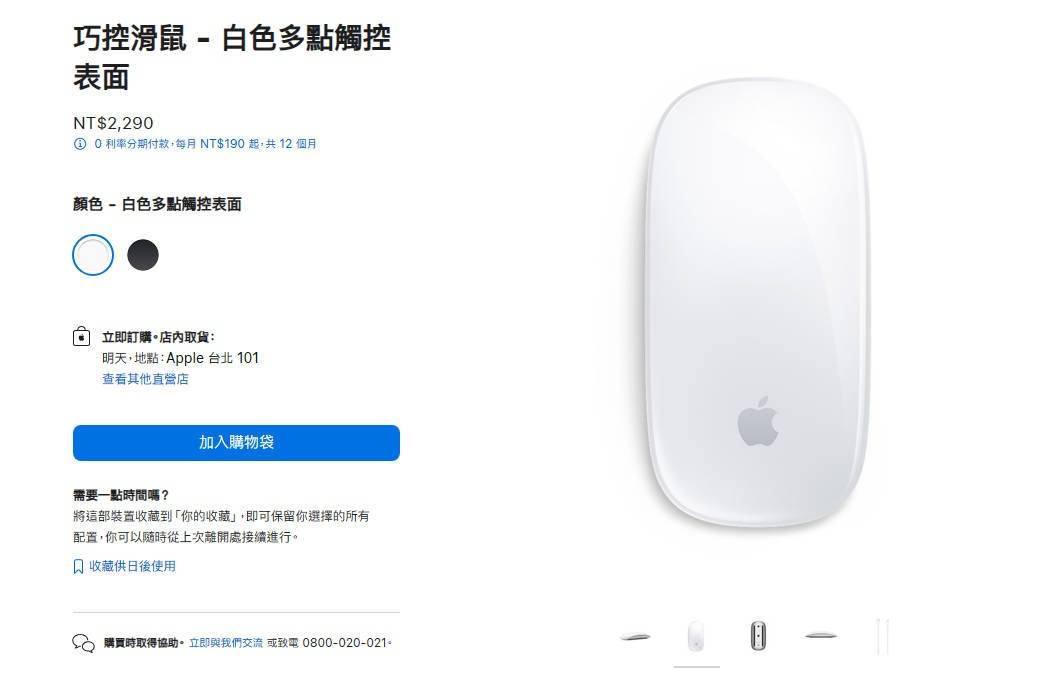The width and height of the screenshot is (1050, 699).
Task: Click the 加入購物袋 button
Action: tap(236, 443)
